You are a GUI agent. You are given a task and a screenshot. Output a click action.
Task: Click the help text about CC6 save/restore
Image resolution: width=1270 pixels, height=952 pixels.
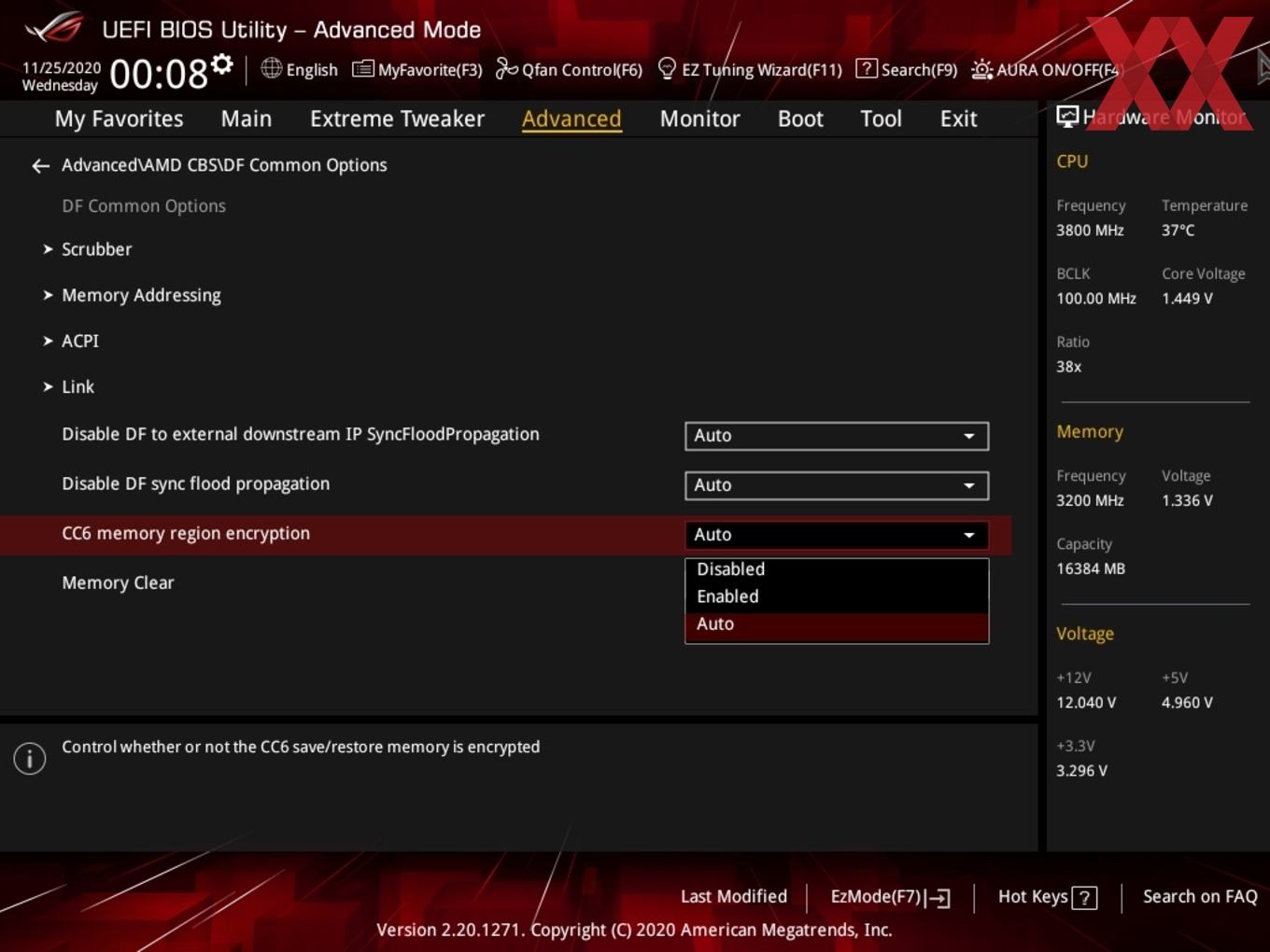(301, 747)
